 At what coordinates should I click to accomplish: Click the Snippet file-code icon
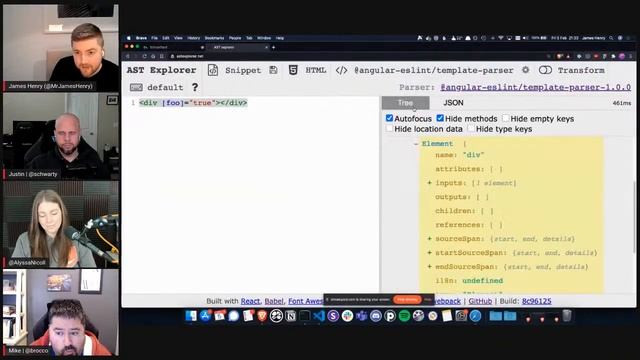[x=213, y=70]
